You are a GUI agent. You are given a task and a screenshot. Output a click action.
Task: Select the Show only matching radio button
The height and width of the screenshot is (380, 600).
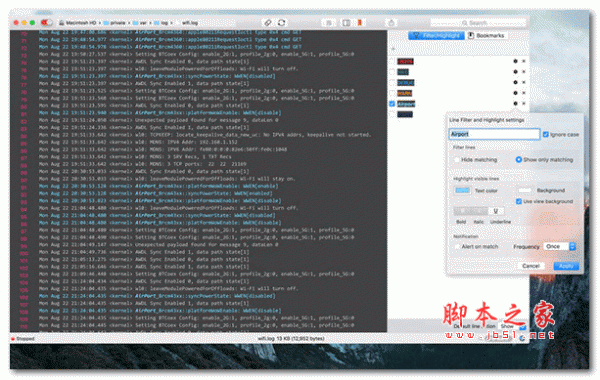click(x=519, y=160)
